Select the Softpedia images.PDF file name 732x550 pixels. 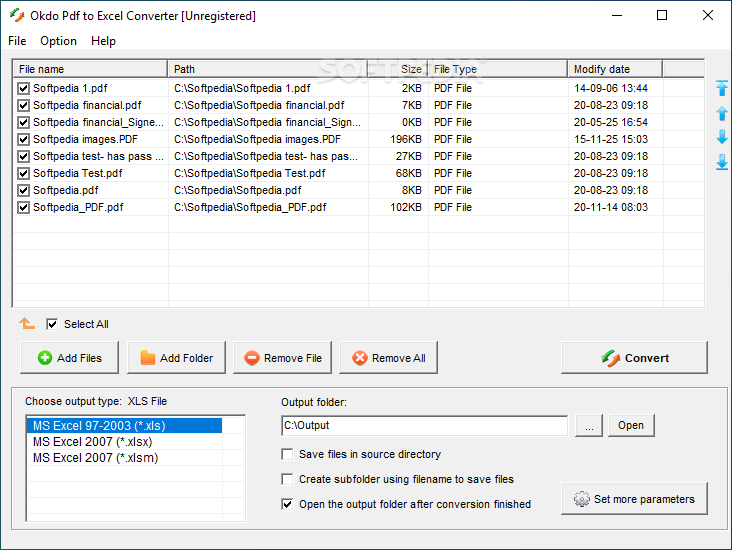[85, 139]
